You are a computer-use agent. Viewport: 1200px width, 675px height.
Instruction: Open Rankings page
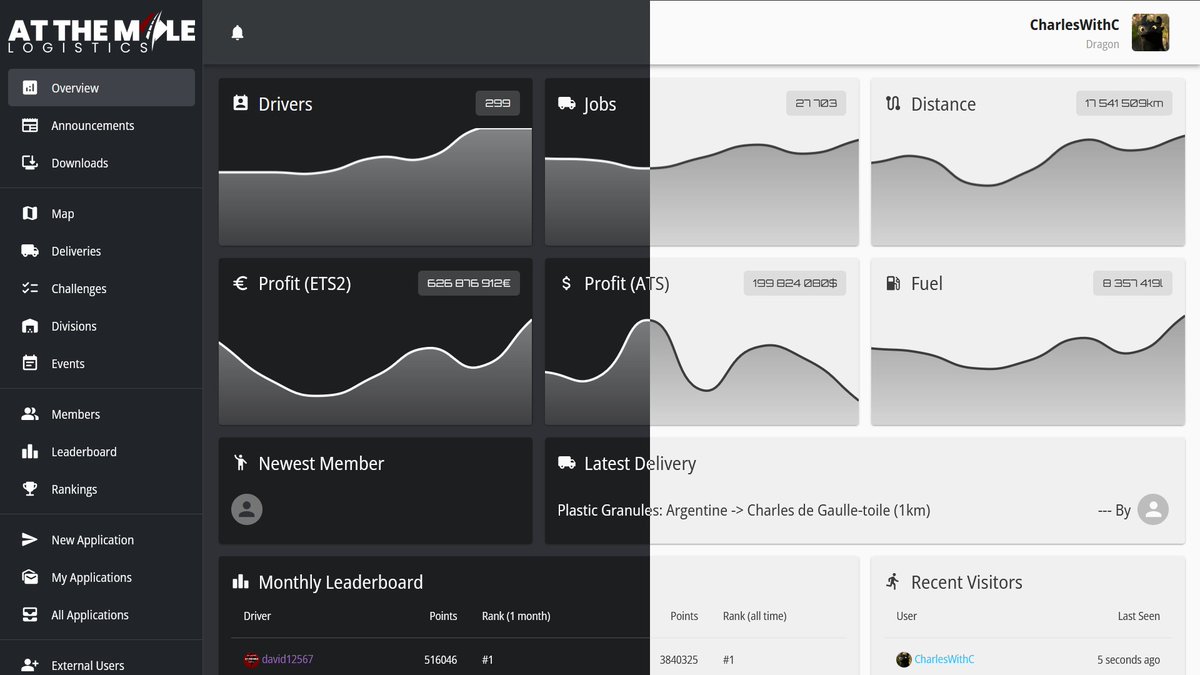pyautogui.click(x=101, y=489)
